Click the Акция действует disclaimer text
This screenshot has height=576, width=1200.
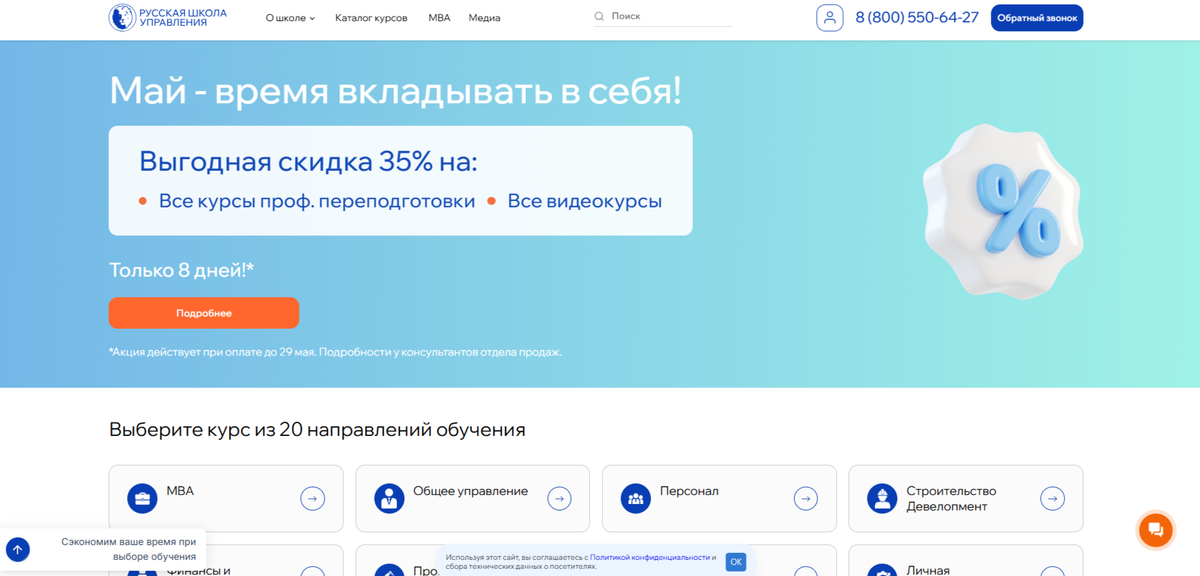335,352
